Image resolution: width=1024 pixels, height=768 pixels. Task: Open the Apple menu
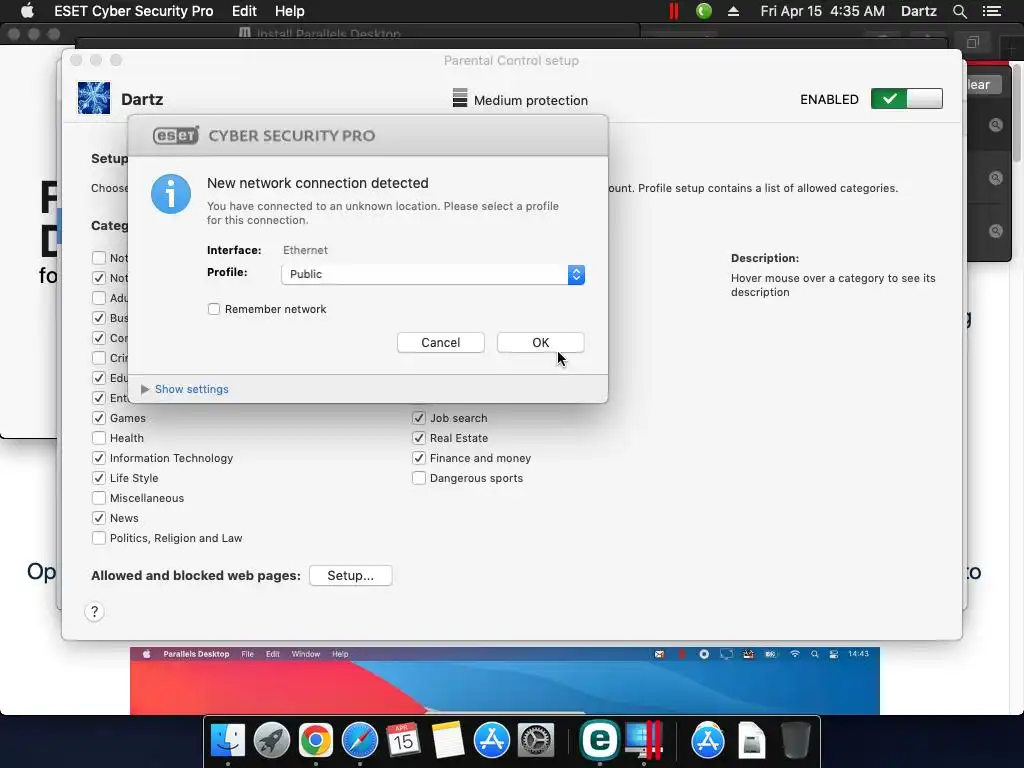(x=27, y=11)
